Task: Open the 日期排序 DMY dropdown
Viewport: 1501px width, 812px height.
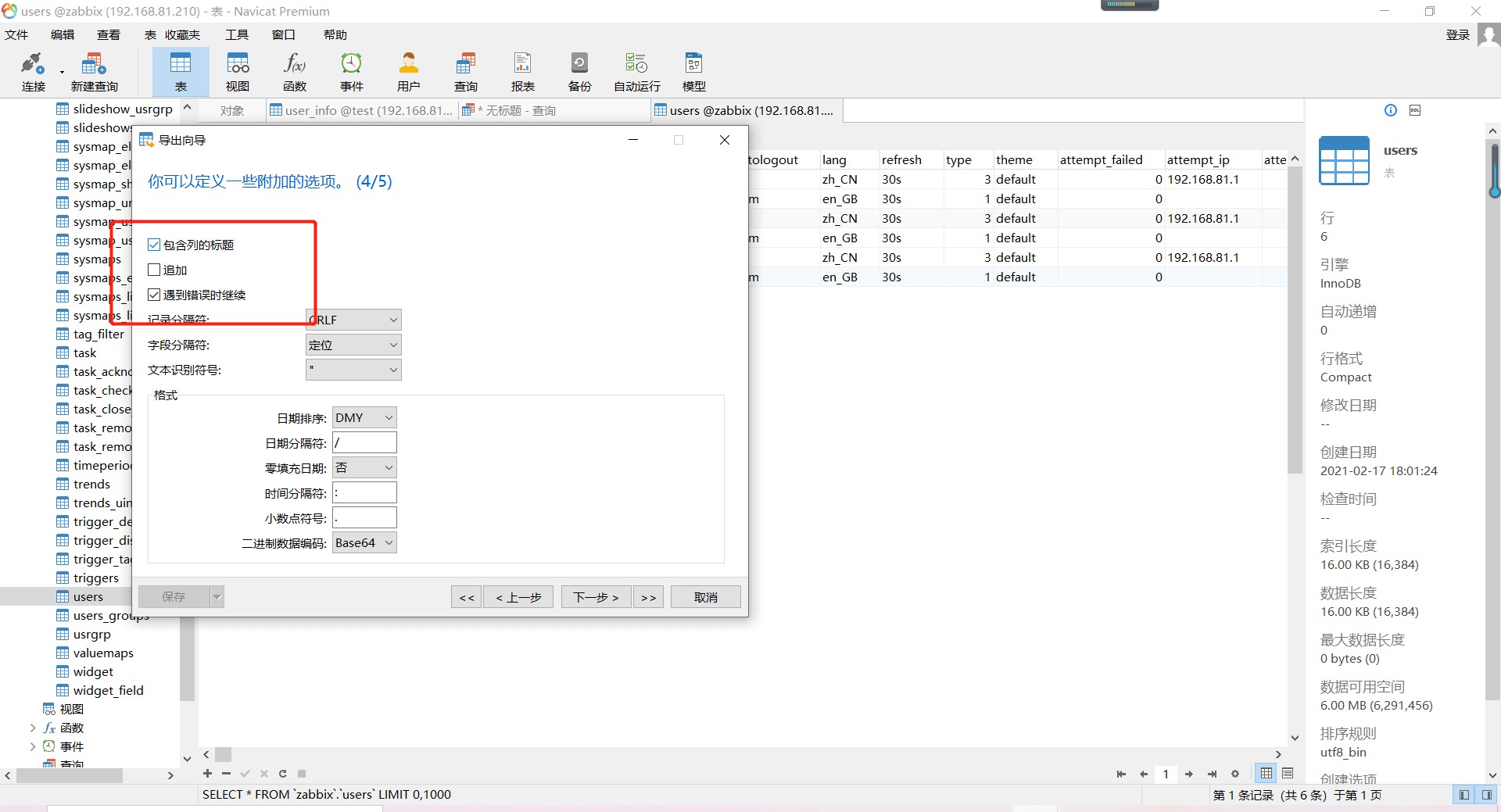Action: click(x=364, y=417)
